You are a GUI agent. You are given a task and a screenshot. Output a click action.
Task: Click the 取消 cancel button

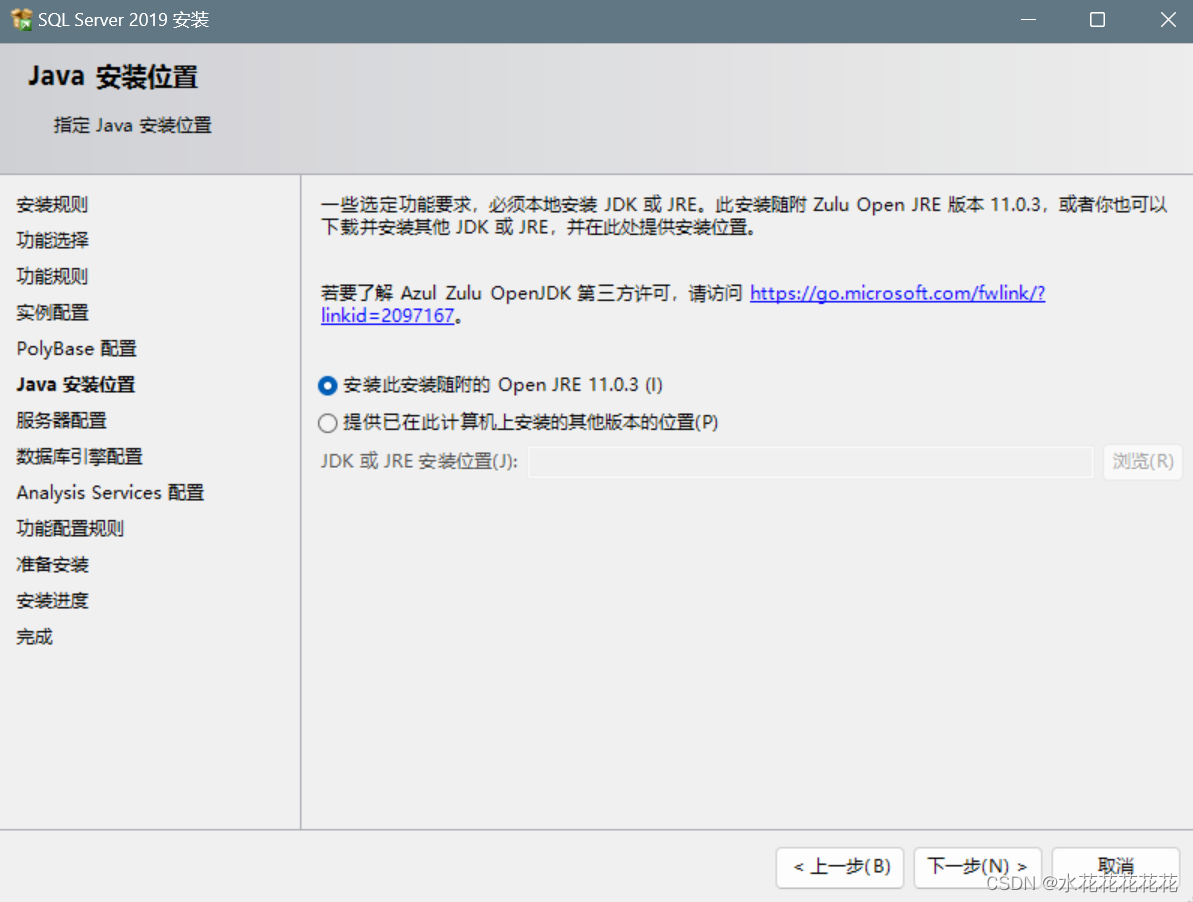(1115, 867)
